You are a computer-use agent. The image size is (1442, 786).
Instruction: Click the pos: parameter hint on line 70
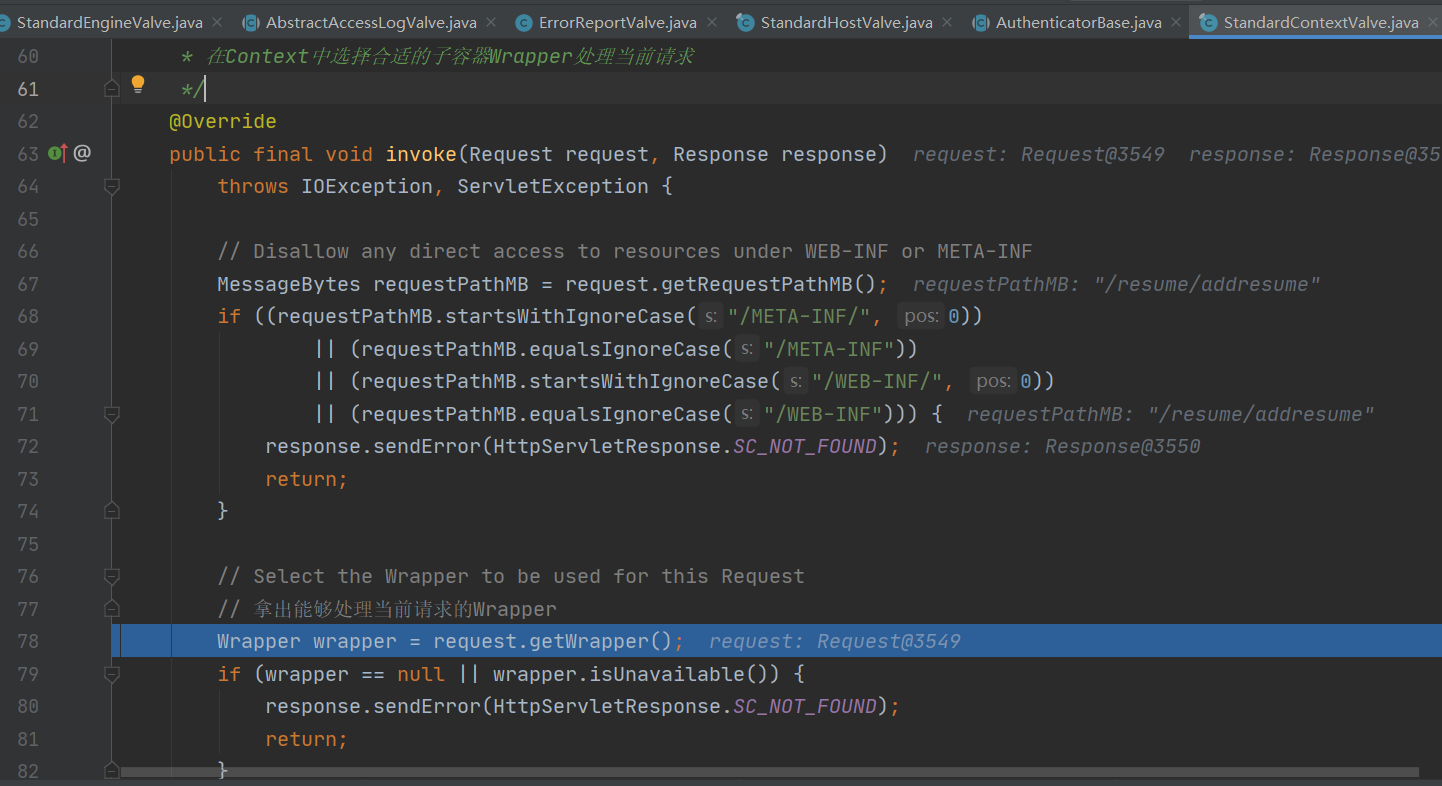993,381
